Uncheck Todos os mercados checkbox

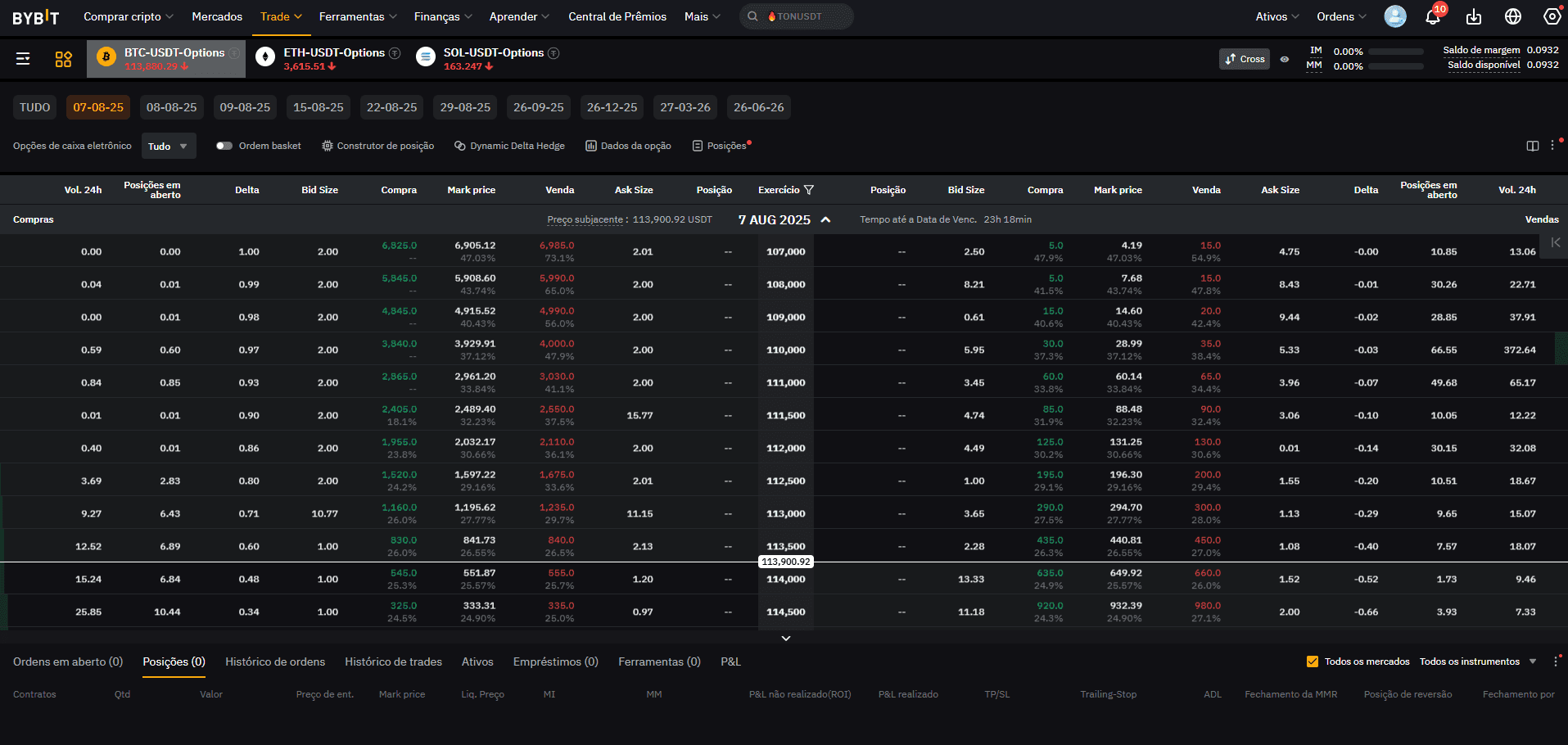coord(1313,661)
